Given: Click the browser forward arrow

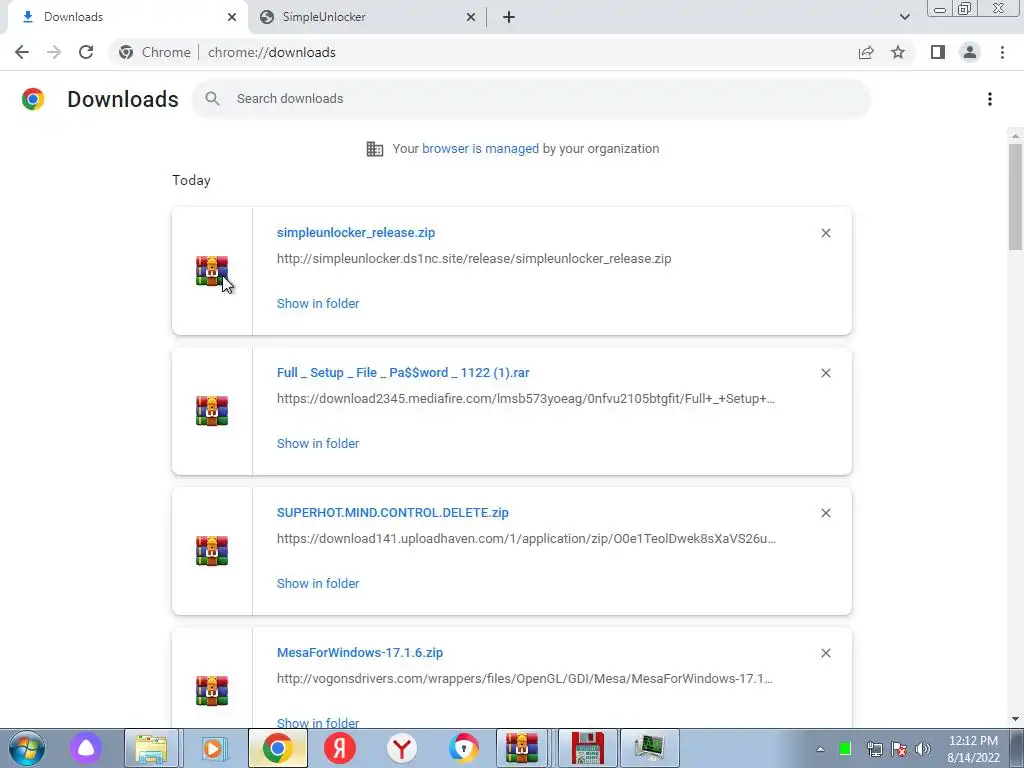Looking at the screenshot, I should pyautogui.click(x=54, y=52).
